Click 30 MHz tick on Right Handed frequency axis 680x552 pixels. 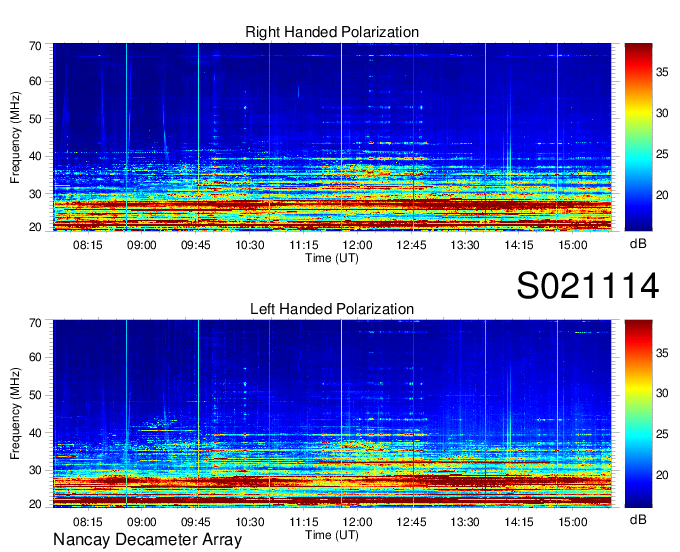(35, 194)
